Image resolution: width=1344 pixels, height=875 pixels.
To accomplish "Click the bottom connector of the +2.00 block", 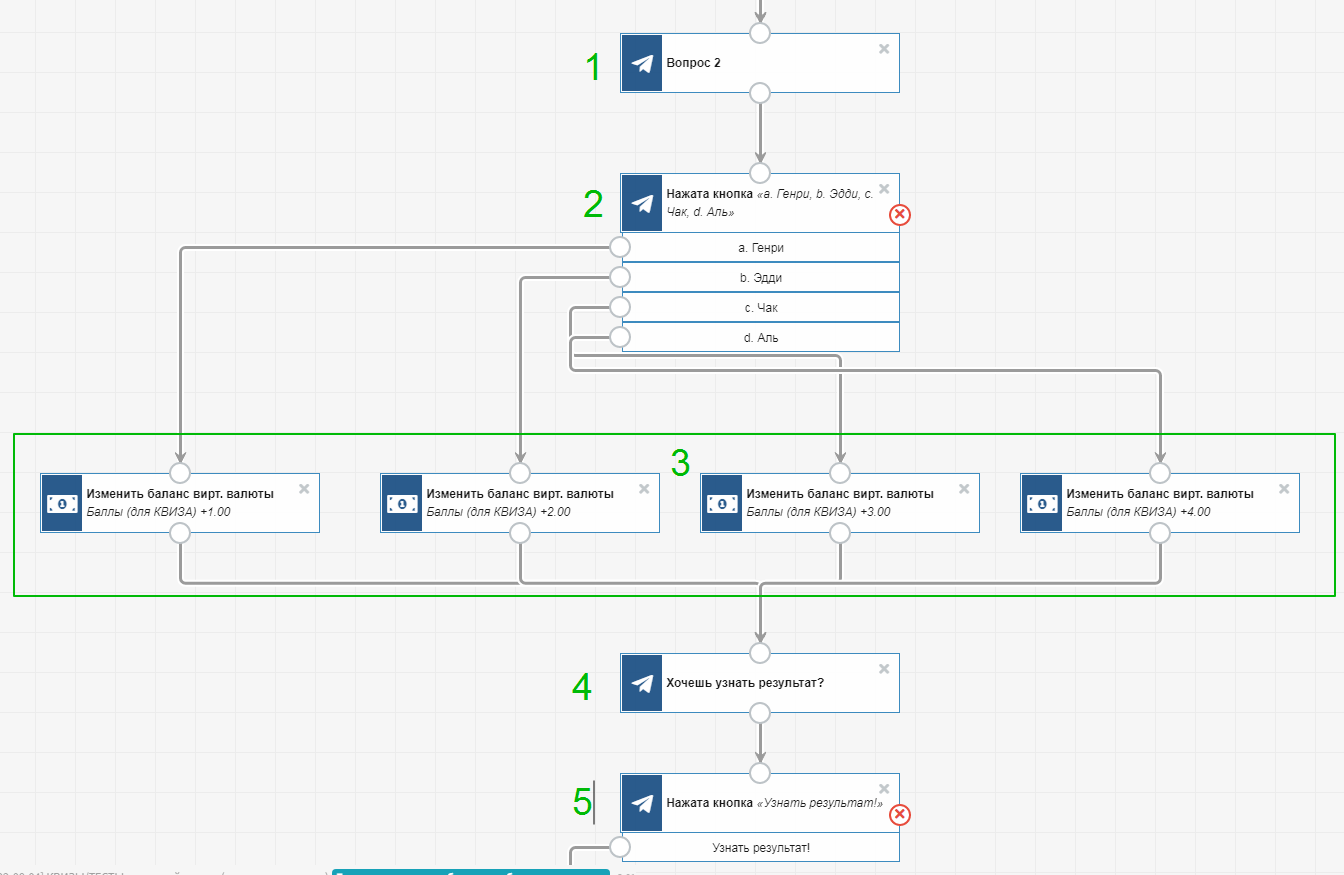I will click(x=520, y=533).
